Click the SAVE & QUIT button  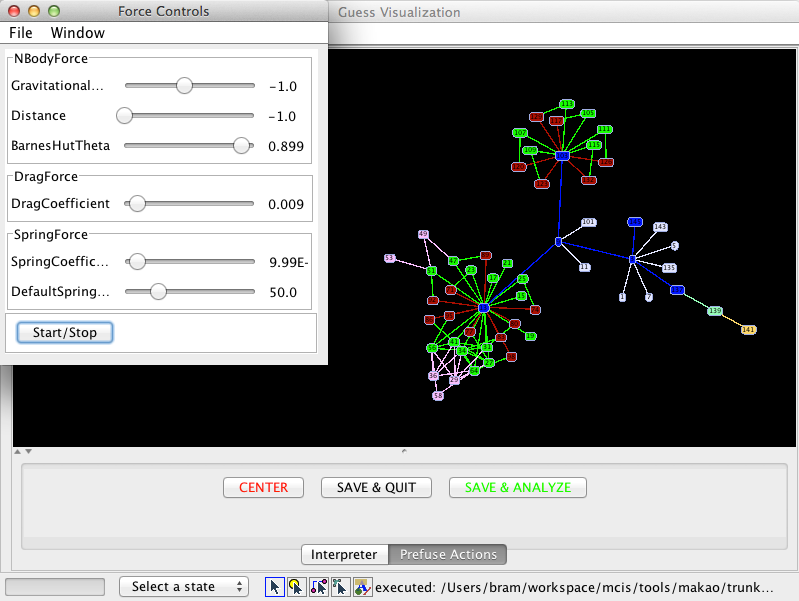pyautogui.click(x=376, y=487)
